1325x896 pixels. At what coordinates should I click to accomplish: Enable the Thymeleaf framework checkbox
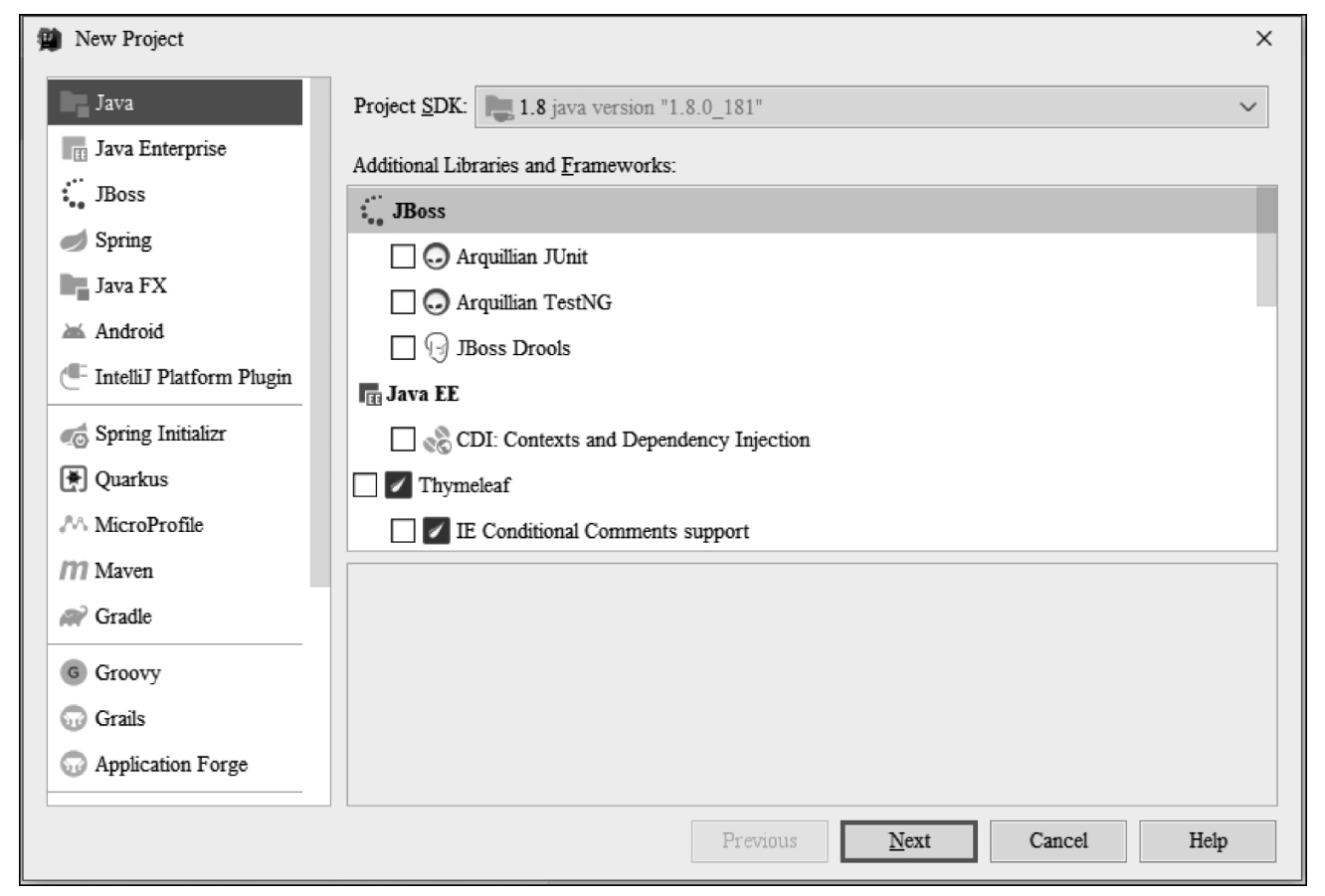pos(365,485)
